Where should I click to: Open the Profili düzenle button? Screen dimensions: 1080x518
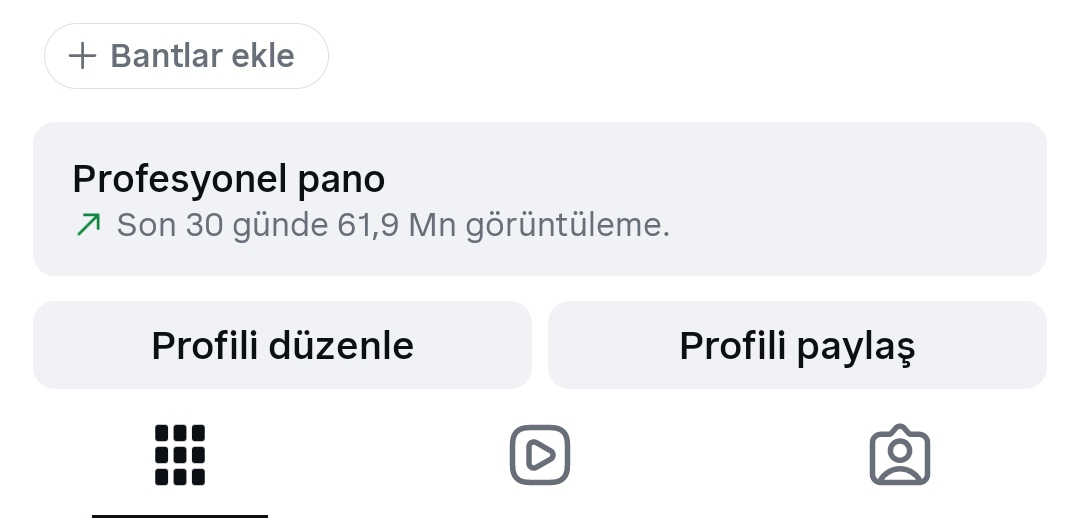[x=282, y=345]
